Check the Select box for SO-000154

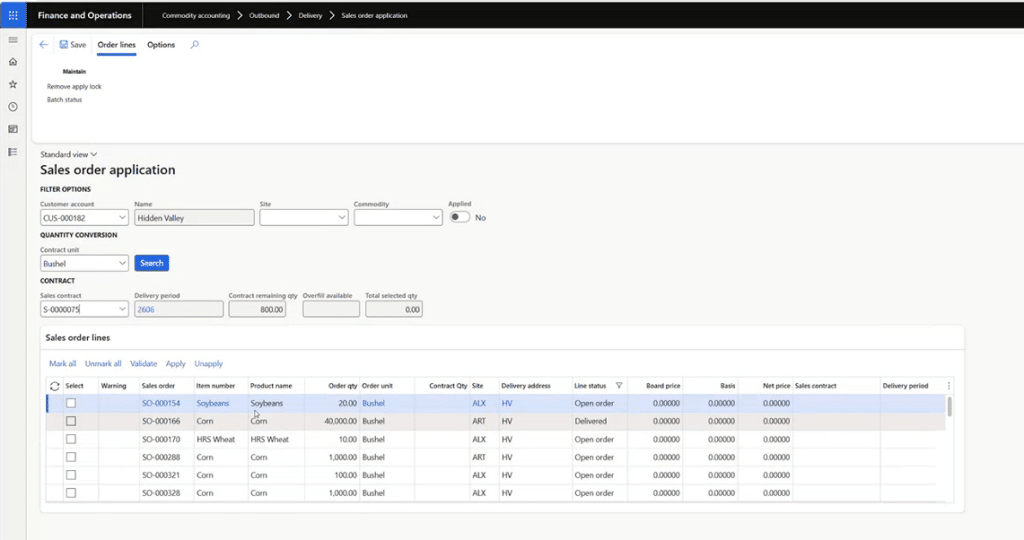coord(71,404)
